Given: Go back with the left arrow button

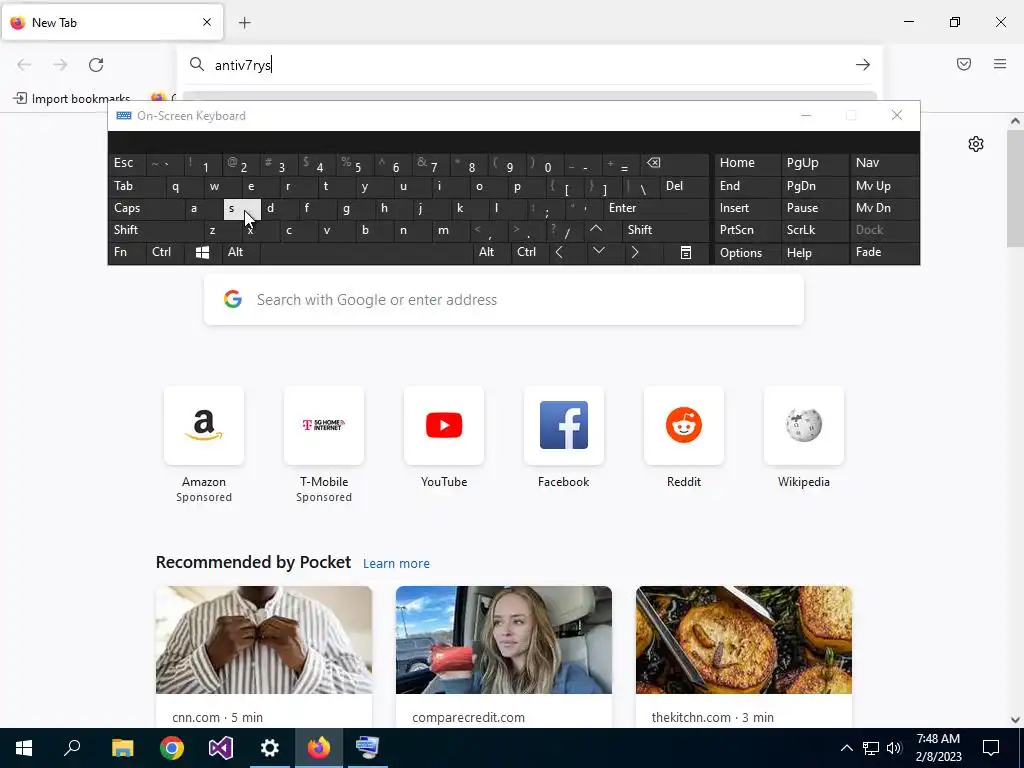Looking at the screenshot, I should click(24, 65).
